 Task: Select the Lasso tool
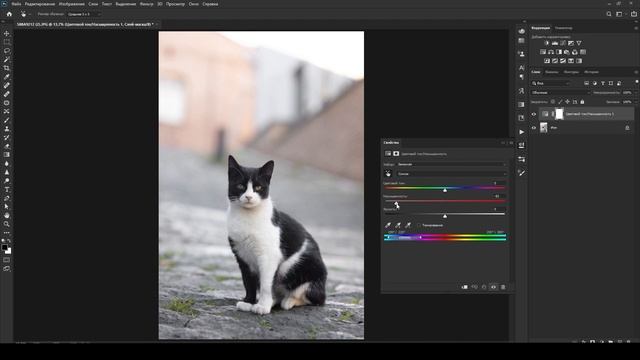point(7,51)
